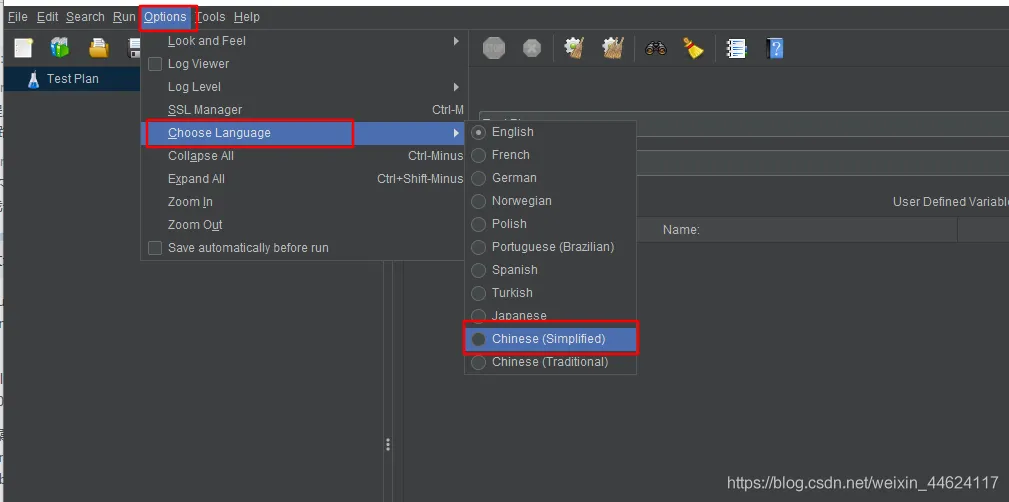Close the Options menu in menu bar
Viewport: 1009px width, 502px height.
[165, 17]
